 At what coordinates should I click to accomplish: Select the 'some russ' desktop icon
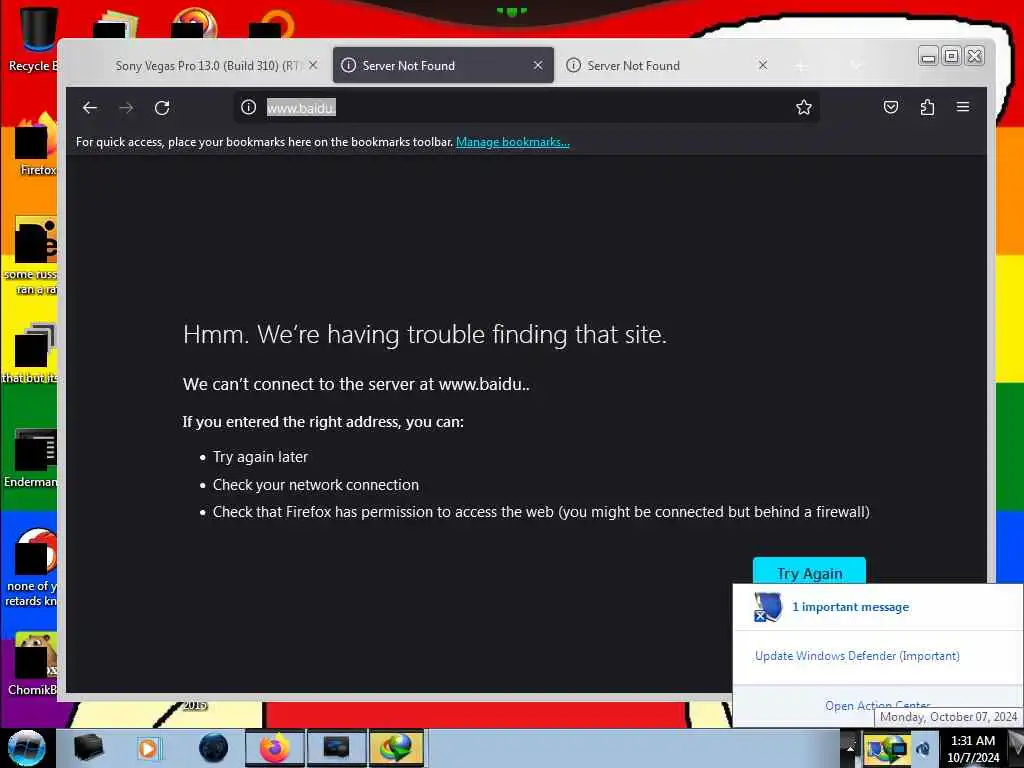[x=31, y=256]
